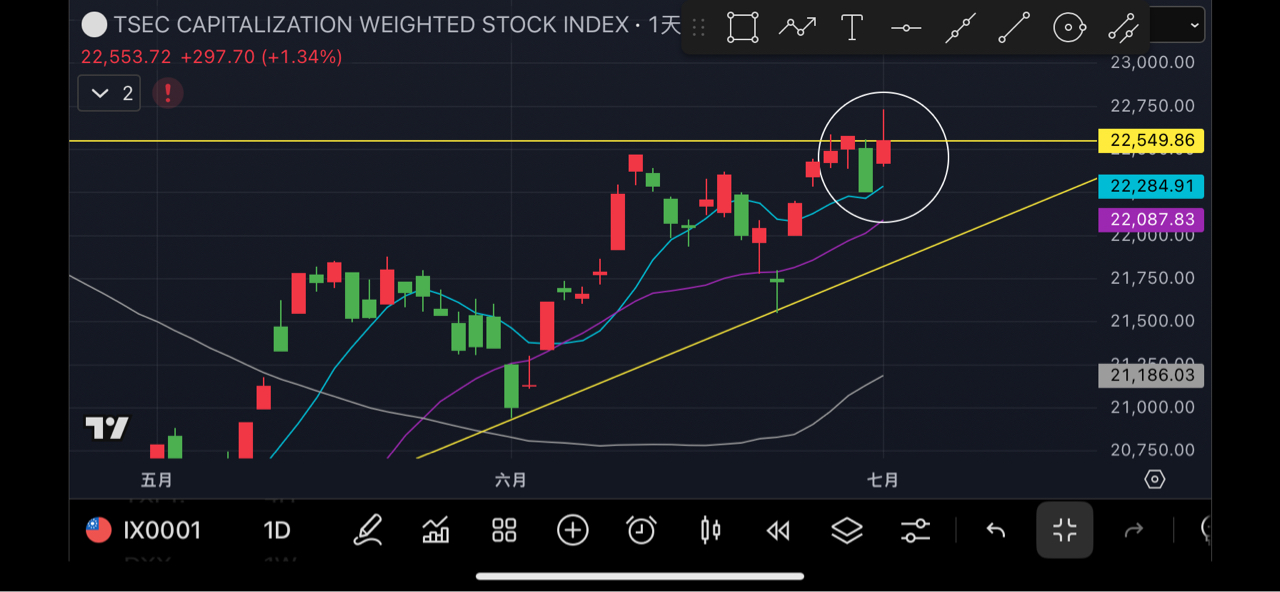The image size is (1280, 592).
Task: Open the candlestick chart type icon
Action: click(711, 530)
